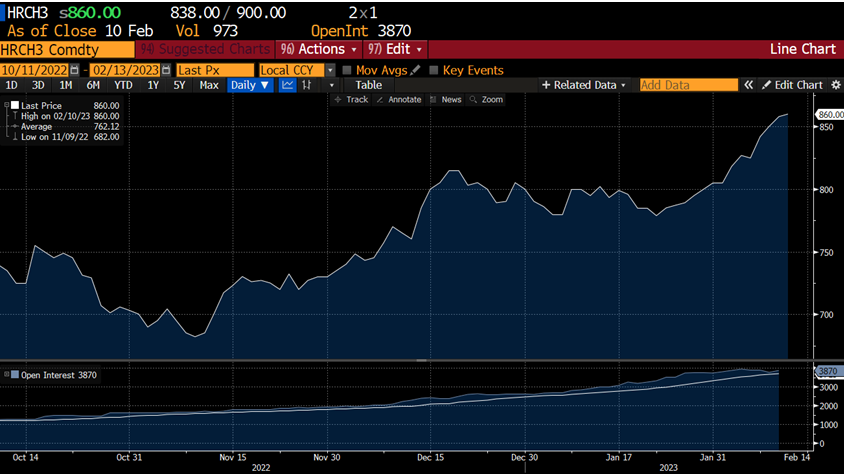This screenshot has width=846, height=474.
Task: Open the Actions menu
Action: [317, 49]
